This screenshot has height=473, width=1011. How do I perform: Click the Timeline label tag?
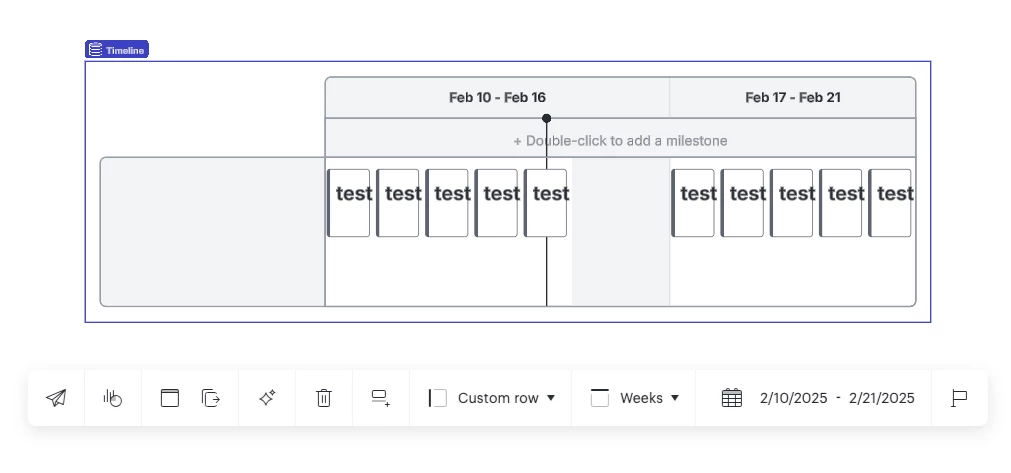pos(117,50)
